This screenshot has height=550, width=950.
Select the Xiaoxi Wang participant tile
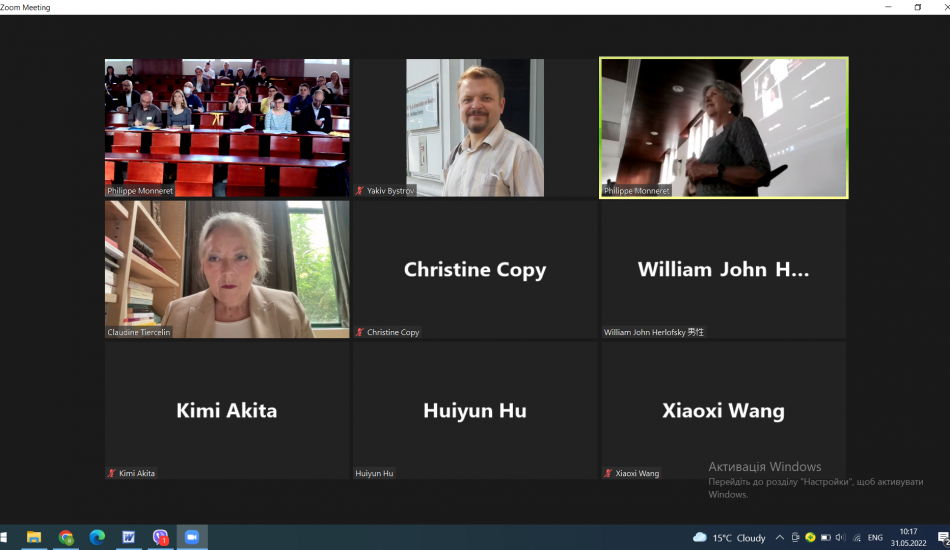(723, 410)
